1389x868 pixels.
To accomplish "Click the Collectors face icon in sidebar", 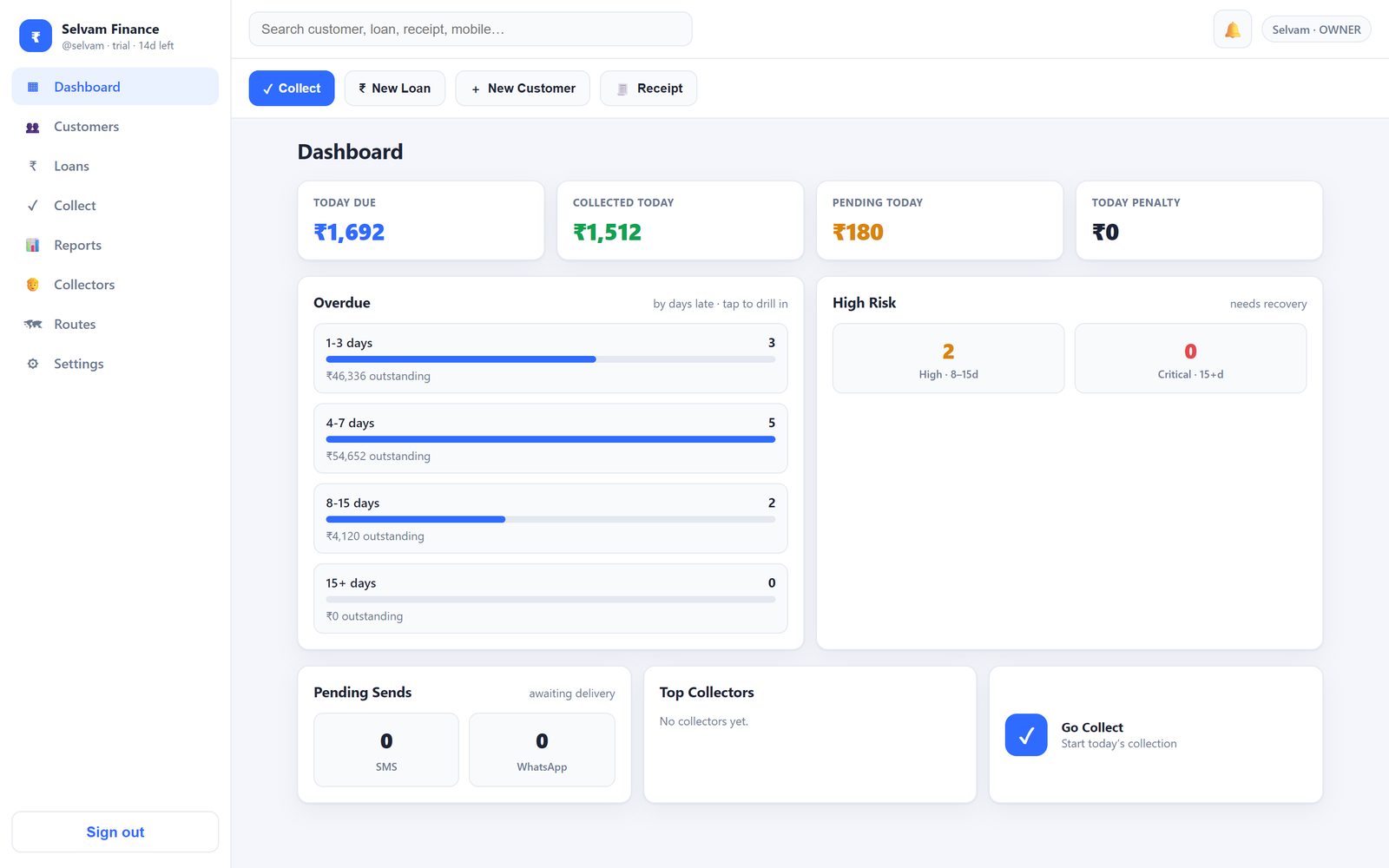I will point(33,285).
